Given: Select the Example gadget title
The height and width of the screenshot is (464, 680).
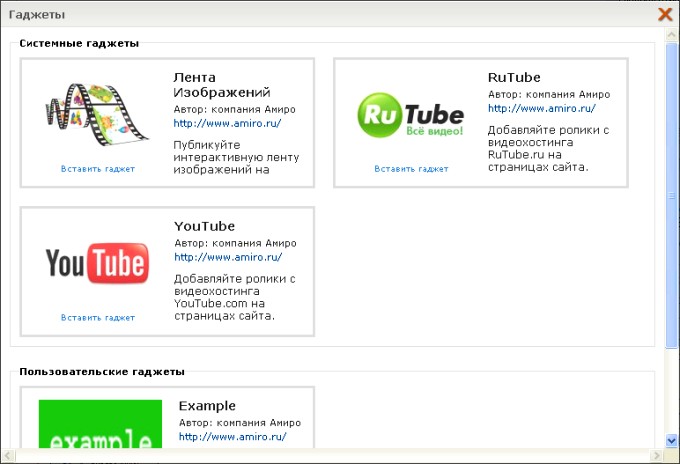Looking at the screenshot, I should click(207, 406).
